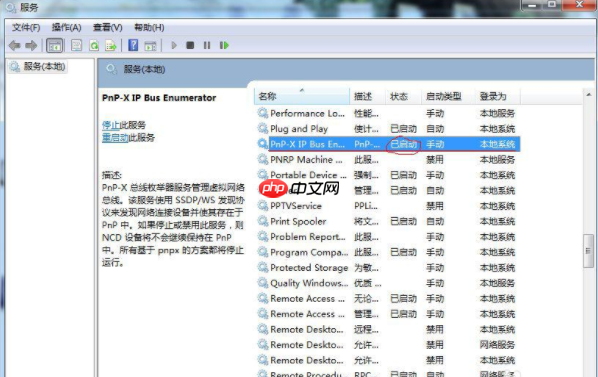598x377 pixels.
Task: Open the Properties sheet toolbar icon
Action: (x=76, y=46)
